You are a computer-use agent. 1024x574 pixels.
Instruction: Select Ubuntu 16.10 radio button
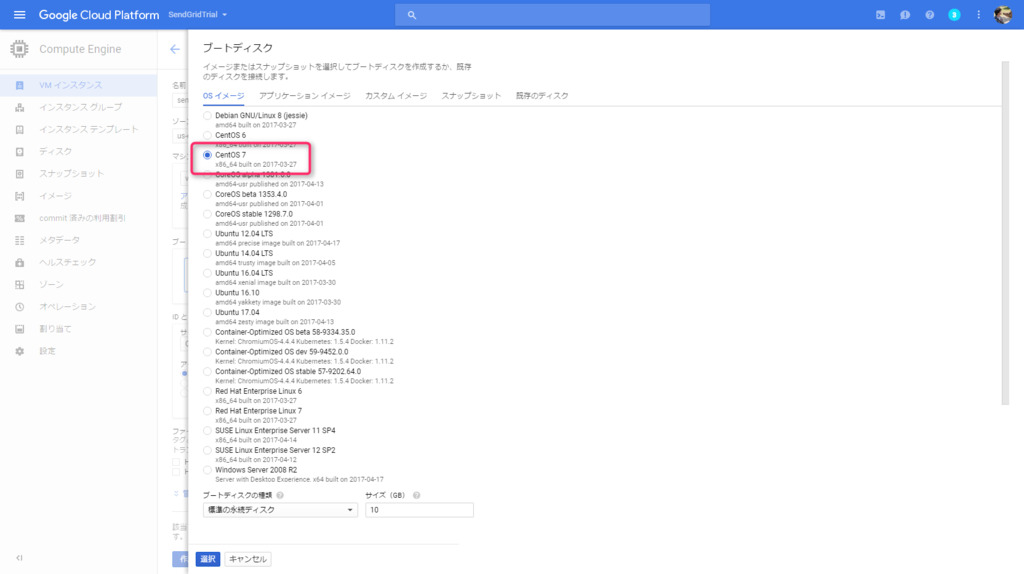[x=207, y=293]
